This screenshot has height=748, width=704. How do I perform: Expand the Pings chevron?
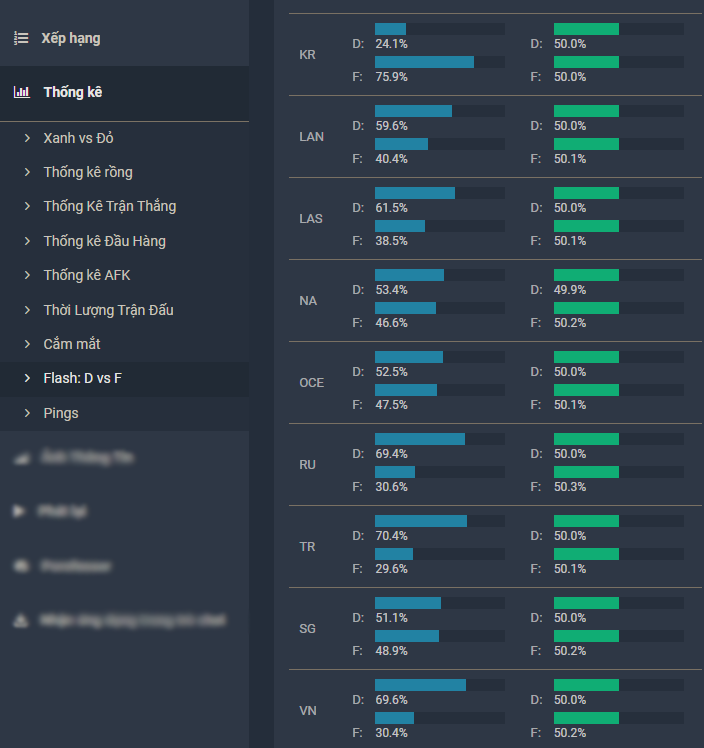(x=28, y=413)
